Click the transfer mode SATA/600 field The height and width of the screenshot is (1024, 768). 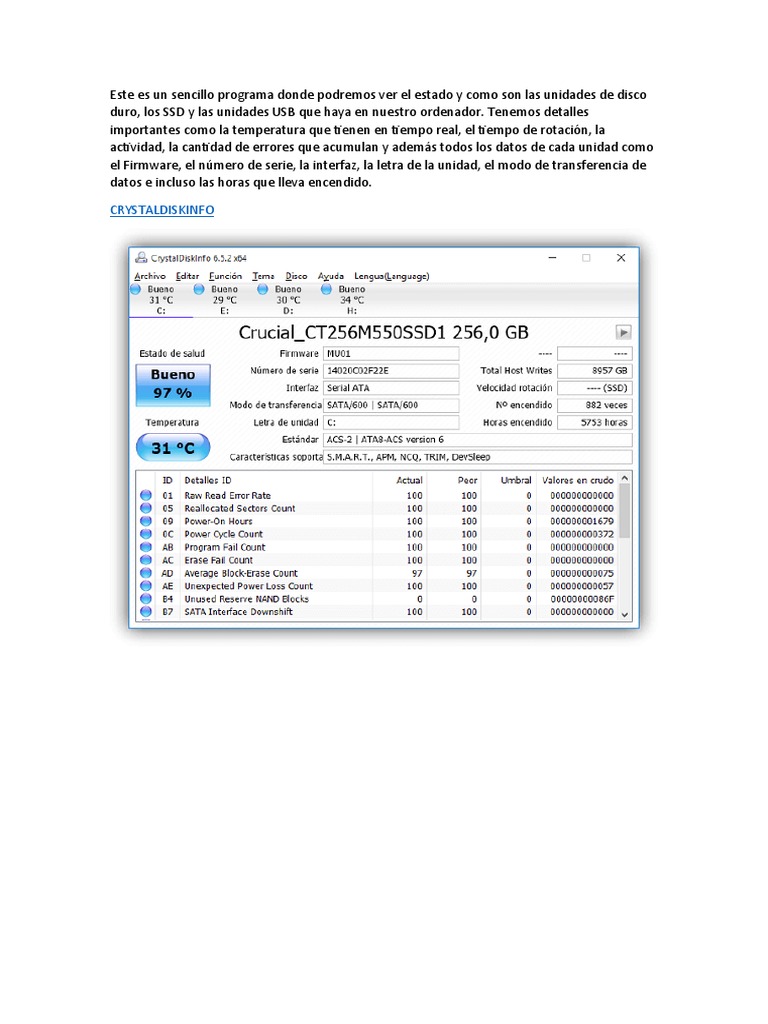(x=391, y=405)
